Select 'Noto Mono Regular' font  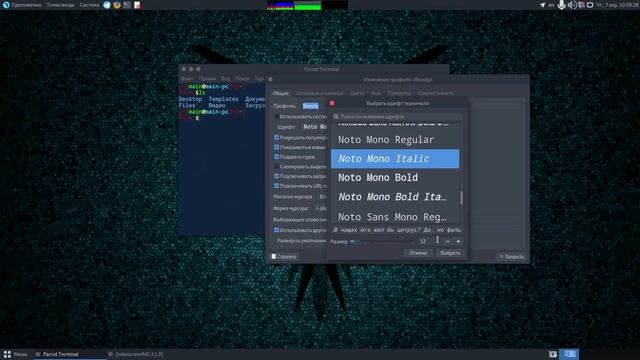tap(395, 140)
